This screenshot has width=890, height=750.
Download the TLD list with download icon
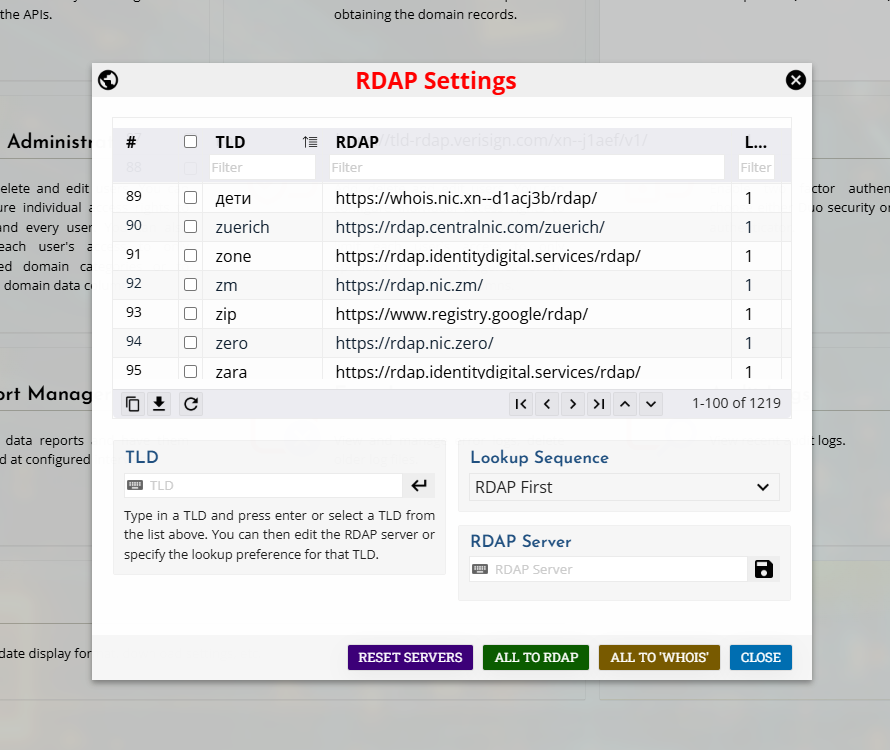(159, 404)
